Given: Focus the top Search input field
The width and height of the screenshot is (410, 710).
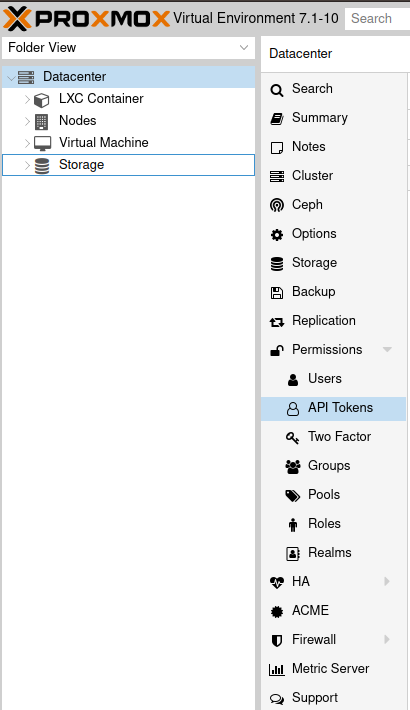Looking at the screenshot, I should click(x=377, y=19).
